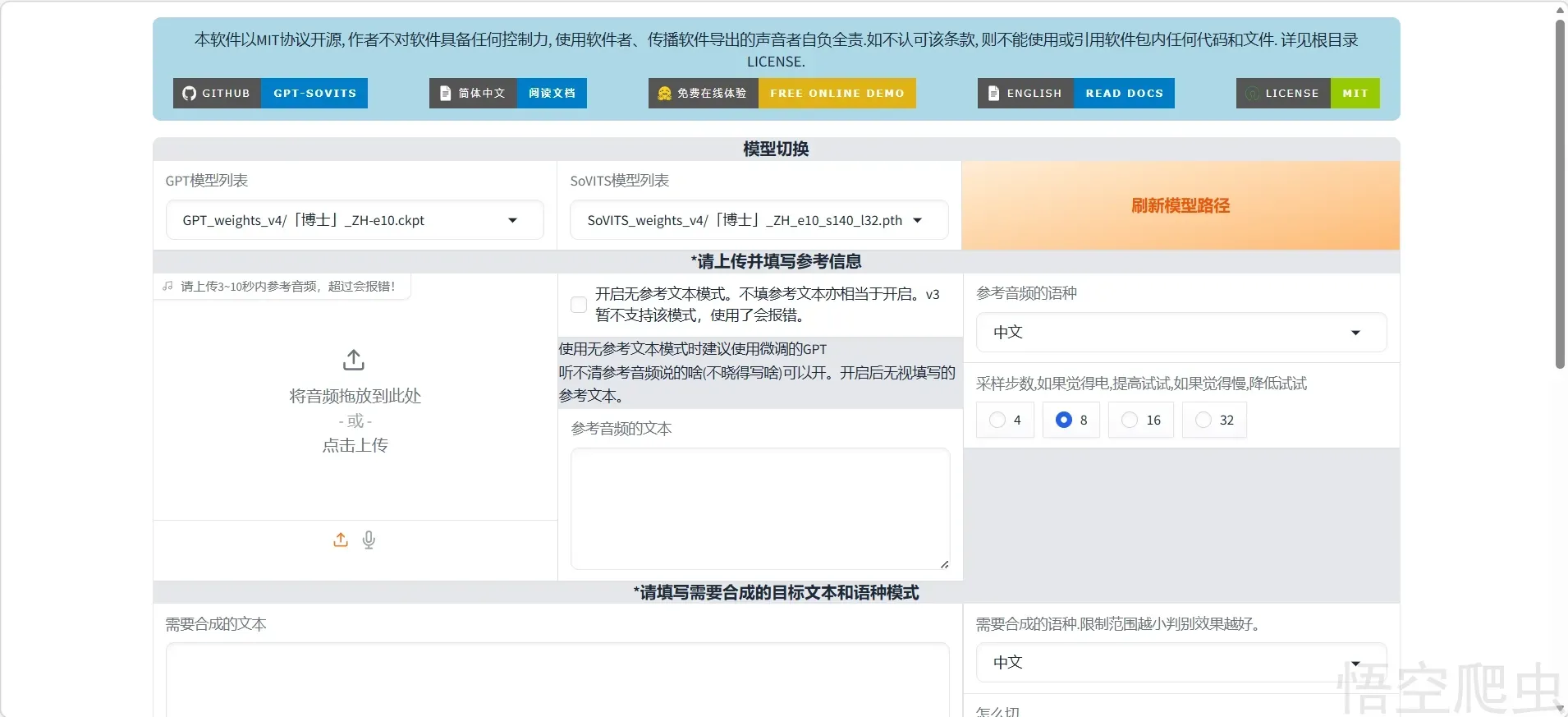Open the FREE ONLINE DEMO link
This screenshot has width=1568, height=717.
[837, 94]
